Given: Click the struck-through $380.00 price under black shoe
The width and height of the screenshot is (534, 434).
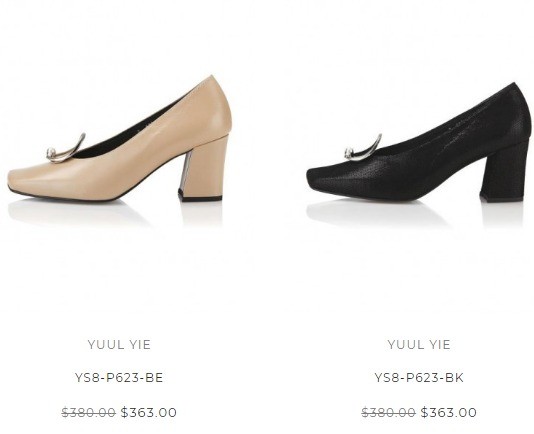Looking at the screenshot, I should click(388, 413).
